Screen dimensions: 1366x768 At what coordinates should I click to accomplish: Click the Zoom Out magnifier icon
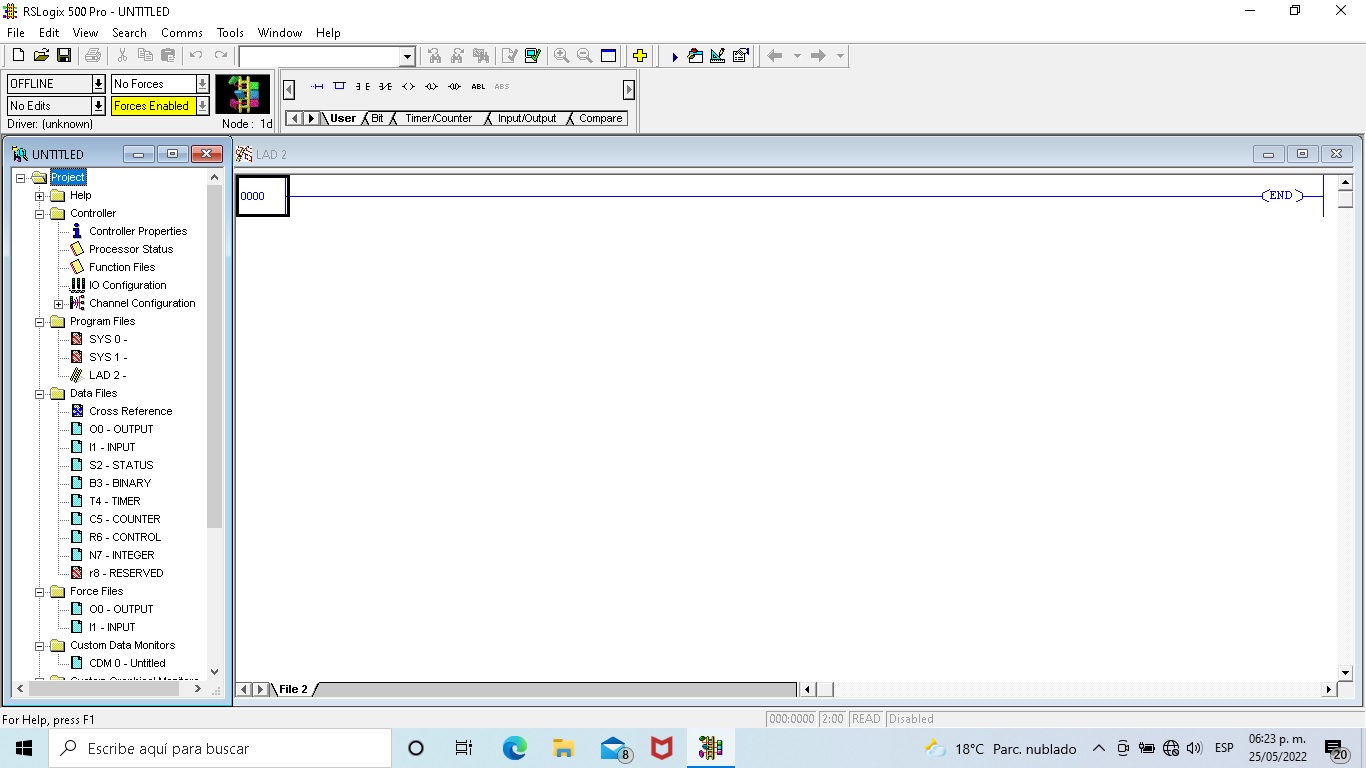(585, 56)
